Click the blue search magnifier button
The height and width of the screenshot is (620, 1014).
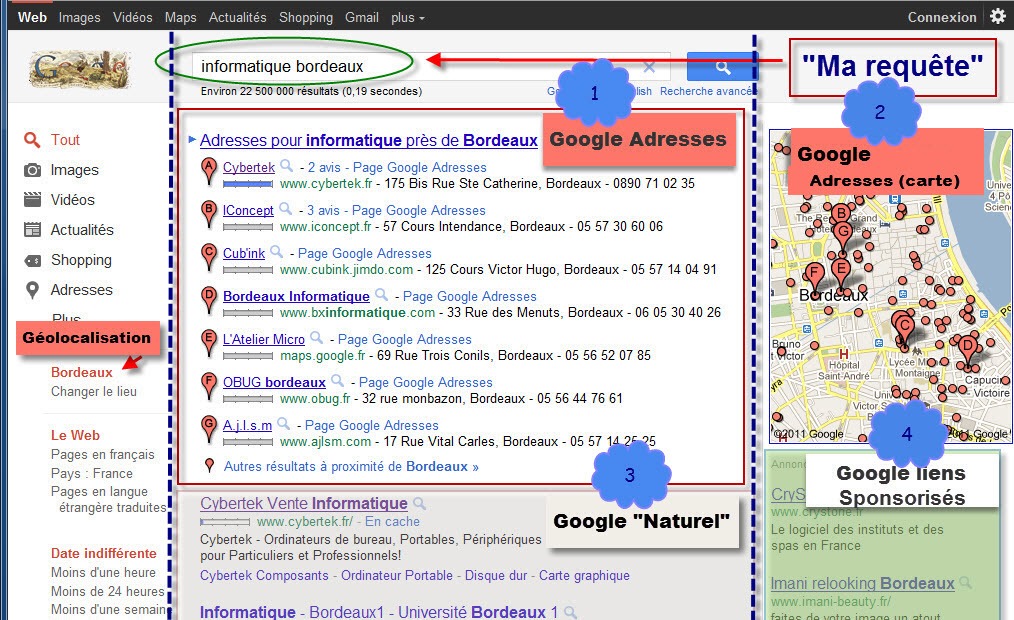click(722, 67)
